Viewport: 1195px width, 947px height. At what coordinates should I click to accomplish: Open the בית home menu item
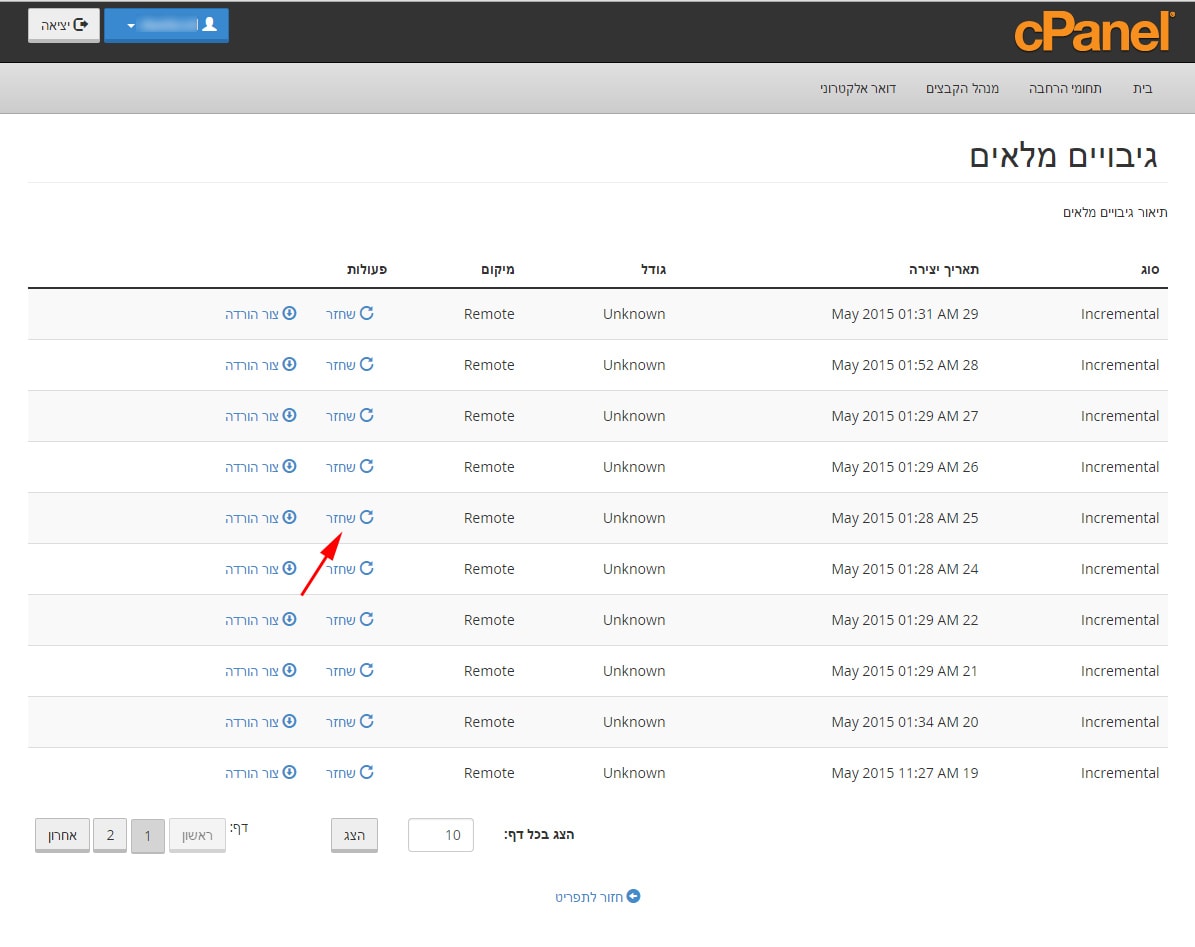click(1142, 88)
